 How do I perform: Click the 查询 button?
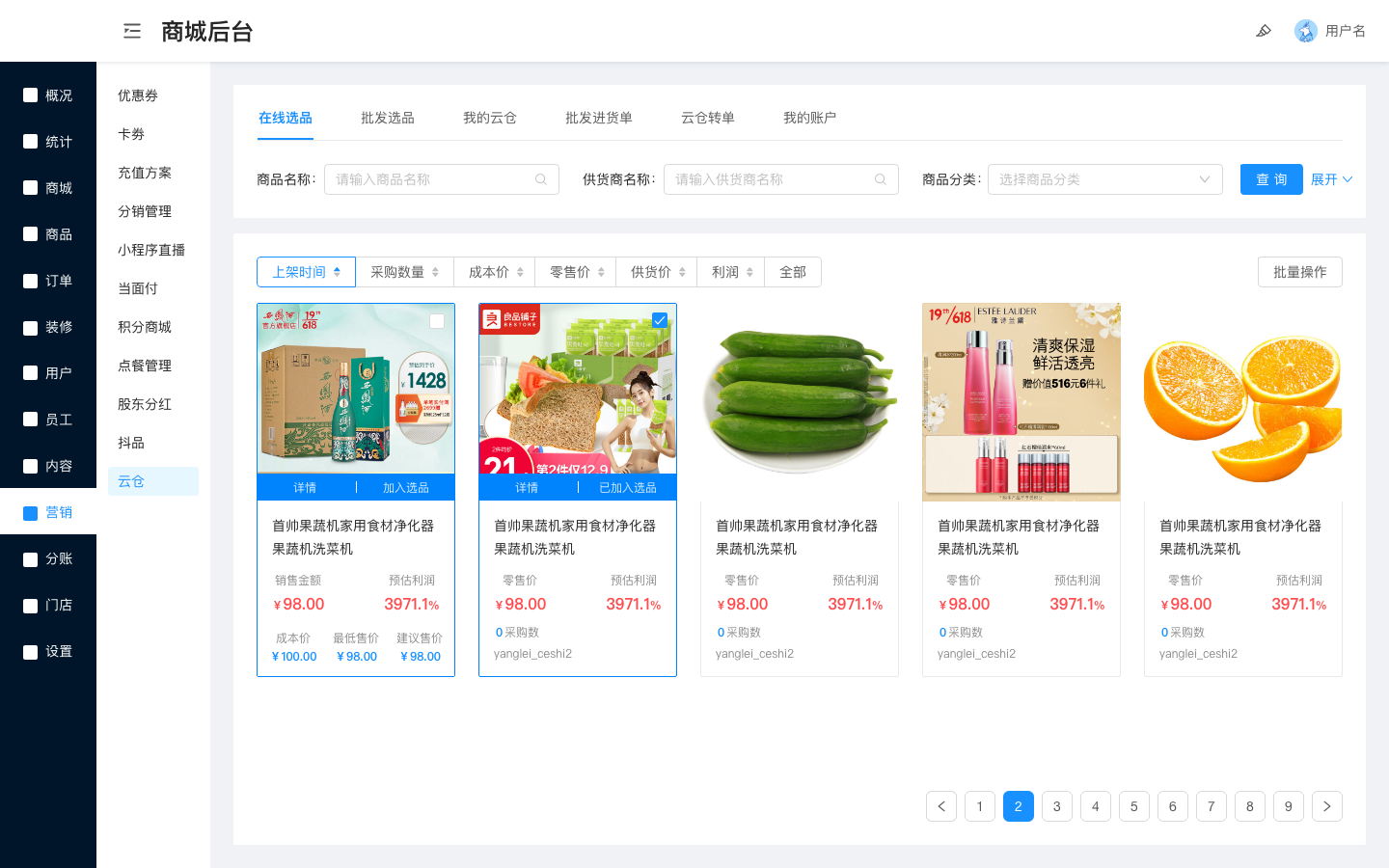click(x=1271, y=179)
